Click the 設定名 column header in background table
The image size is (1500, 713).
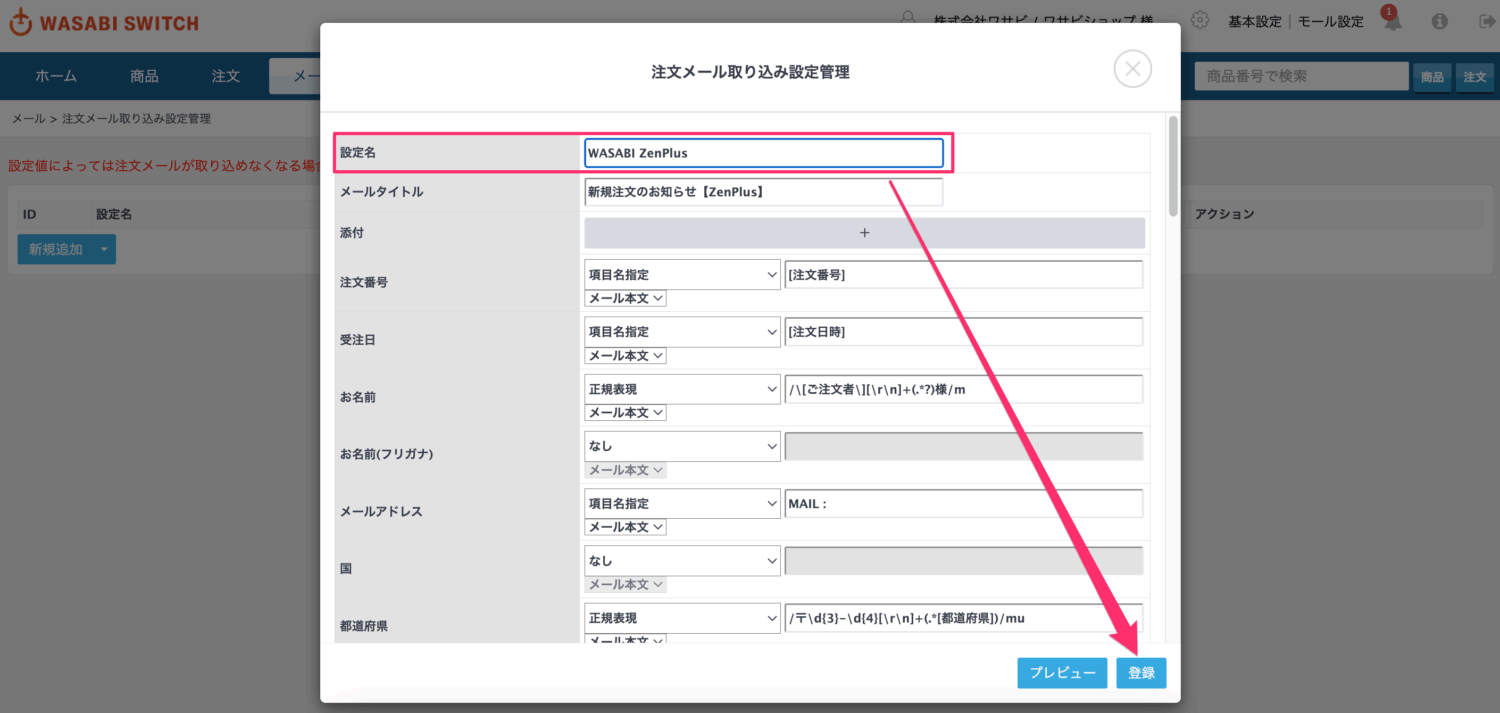(114, 214)
